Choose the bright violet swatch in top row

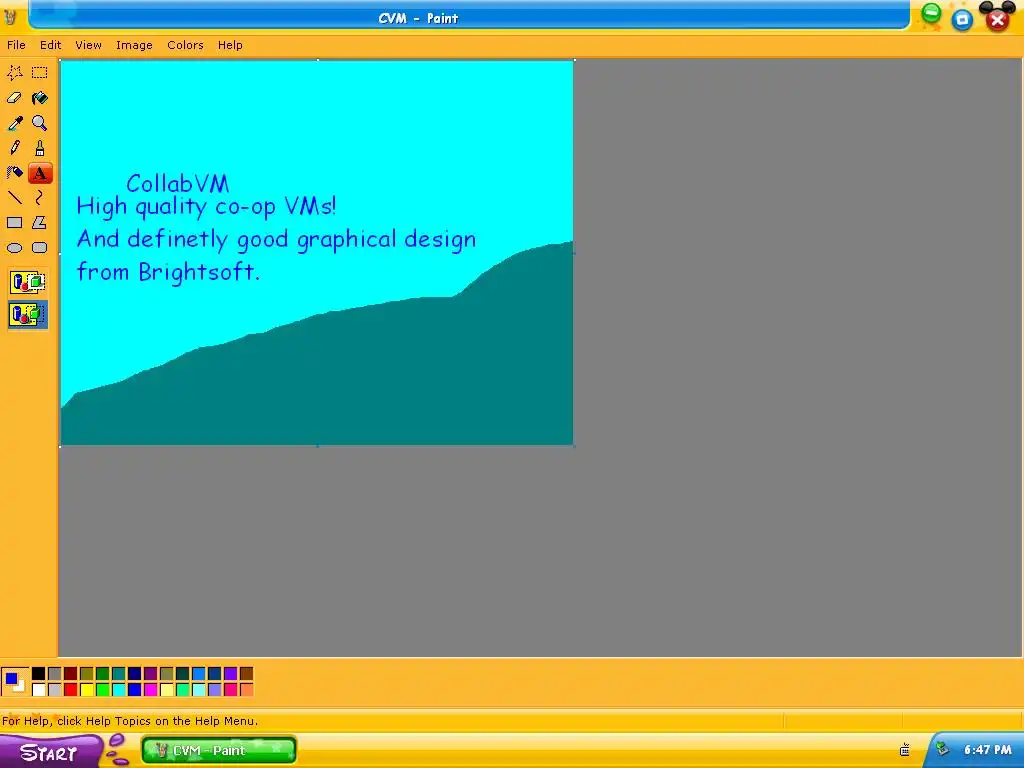point(231,673)
